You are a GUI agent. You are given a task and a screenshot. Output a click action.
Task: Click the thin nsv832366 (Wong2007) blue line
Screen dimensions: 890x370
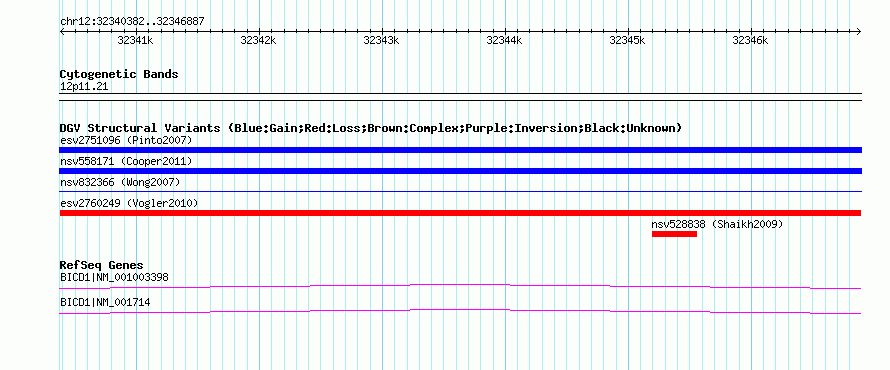pyautogui.click(x=460, y=192)
